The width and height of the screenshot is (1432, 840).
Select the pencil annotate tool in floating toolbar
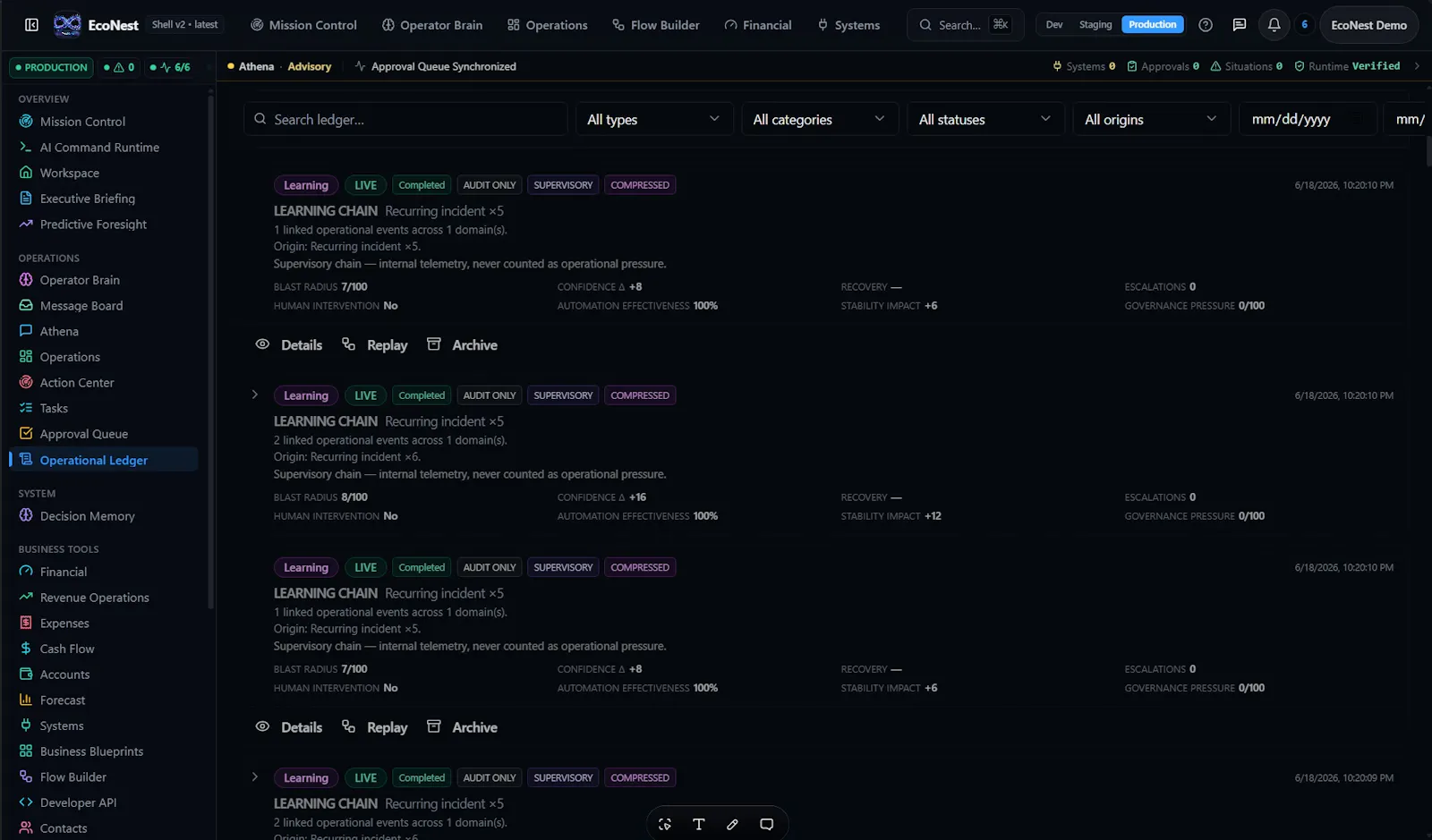pos(733,825)
